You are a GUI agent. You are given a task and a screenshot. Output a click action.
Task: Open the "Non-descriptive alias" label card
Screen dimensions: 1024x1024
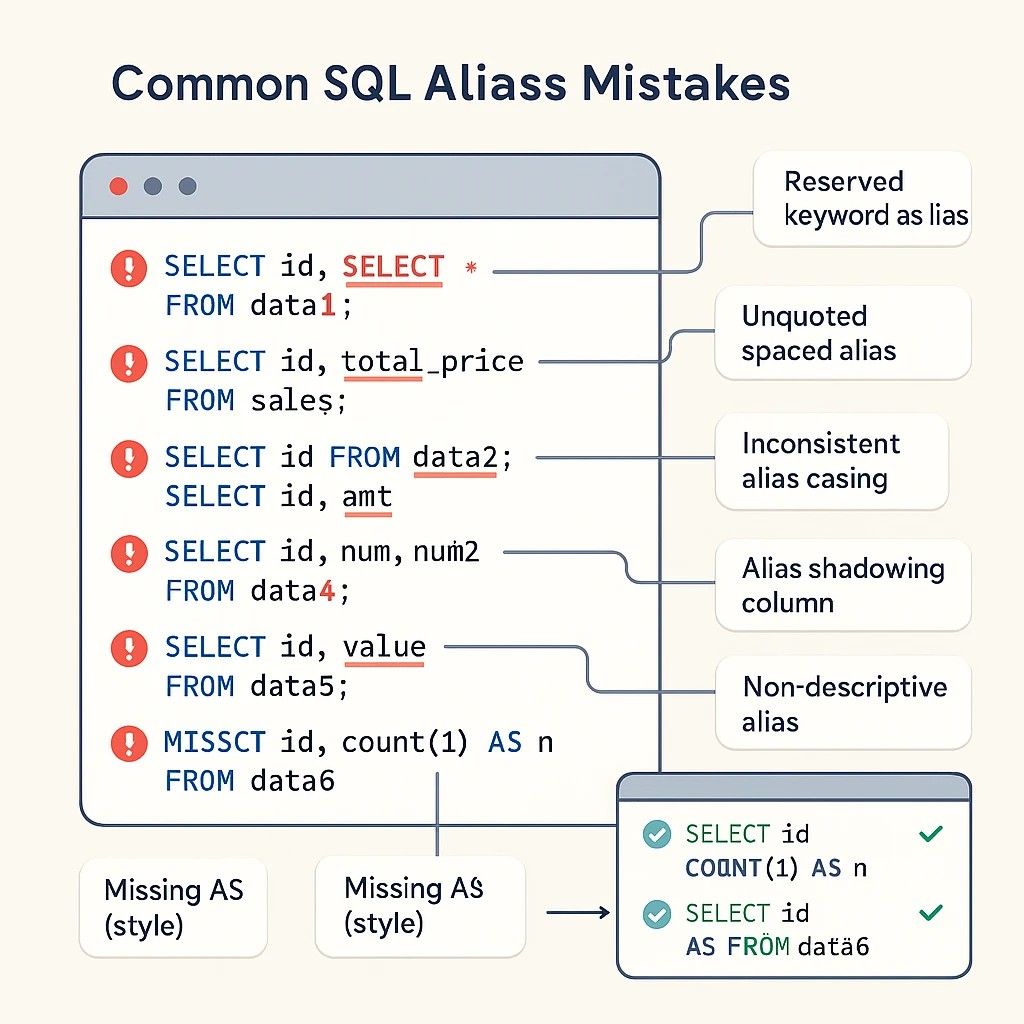point(843,703)
